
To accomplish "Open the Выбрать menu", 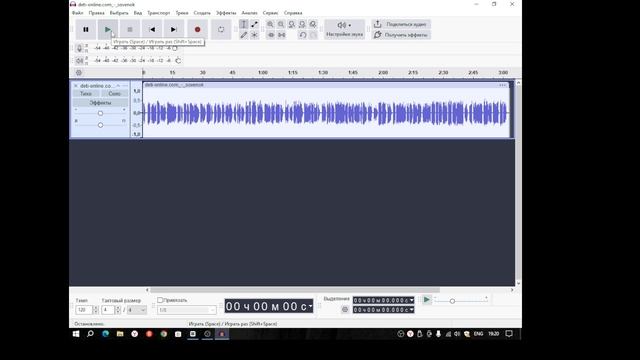I will (x=119, y=13).
